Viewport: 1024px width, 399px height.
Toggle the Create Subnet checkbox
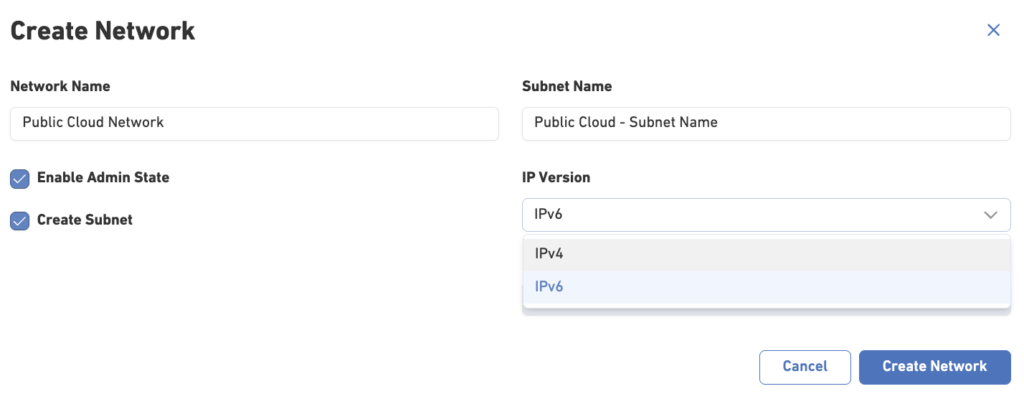click(20, 221)
